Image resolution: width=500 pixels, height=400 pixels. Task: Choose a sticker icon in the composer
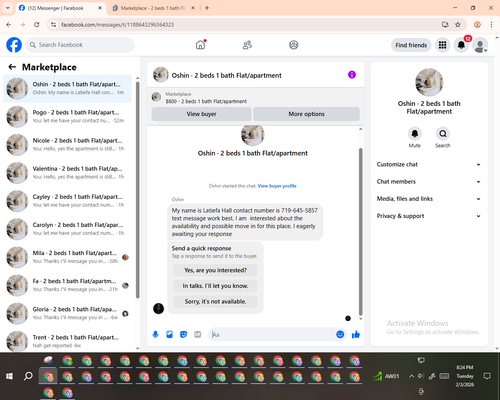tap(183, 334)
